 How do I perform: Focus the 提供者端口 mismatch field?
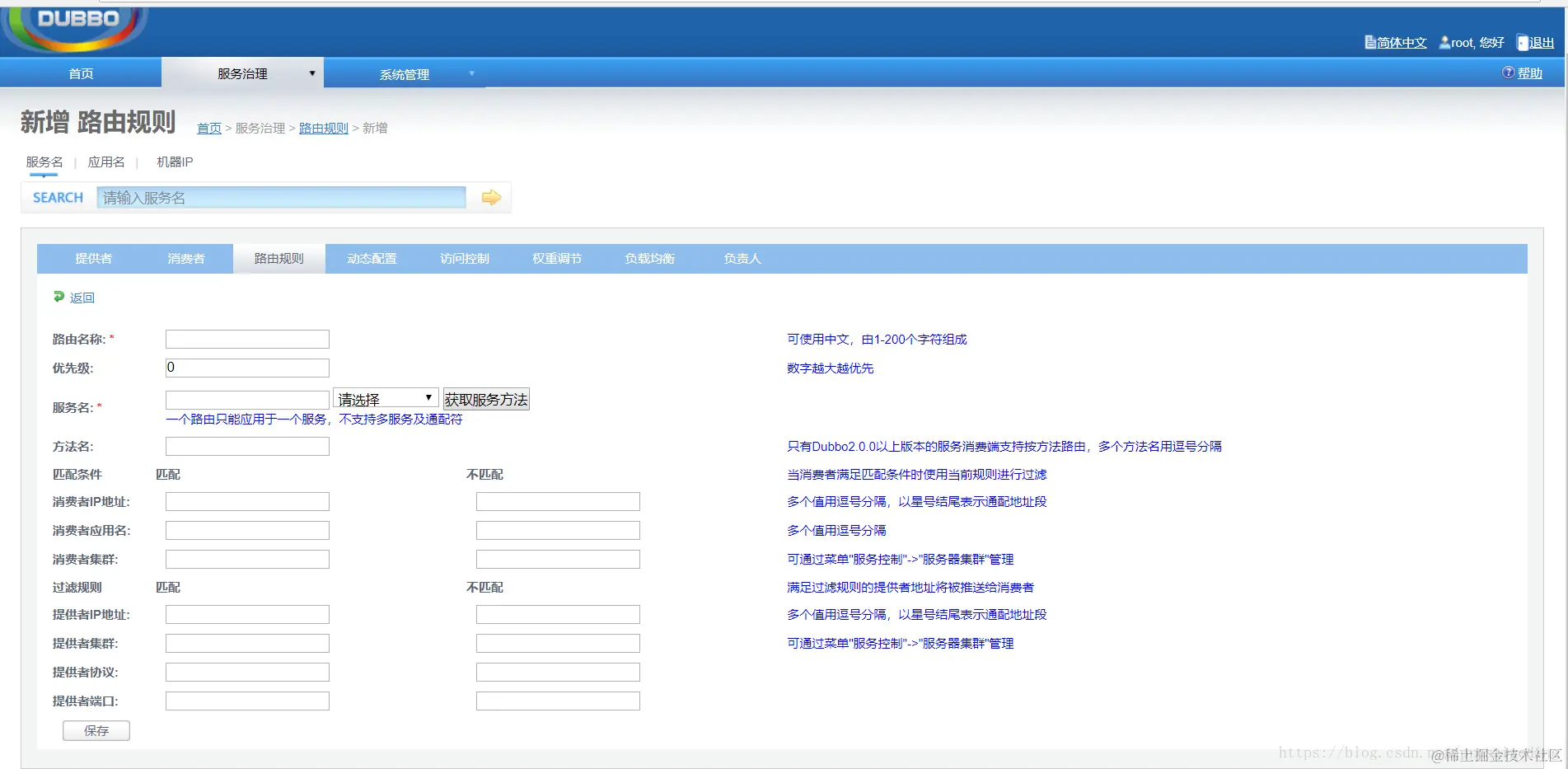558,701
